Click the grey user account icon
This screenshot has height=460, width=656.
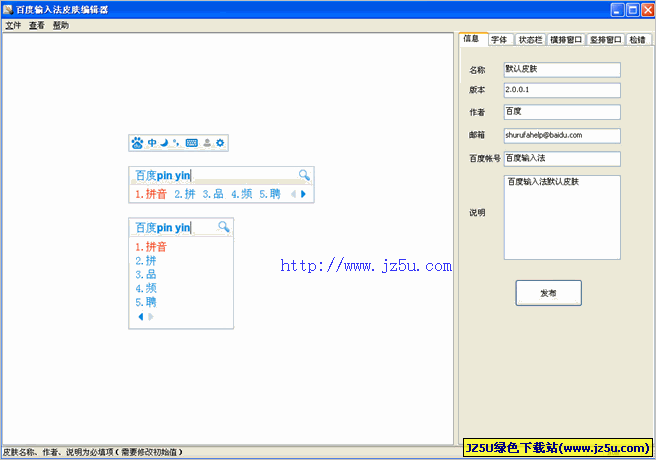(207, 143)
